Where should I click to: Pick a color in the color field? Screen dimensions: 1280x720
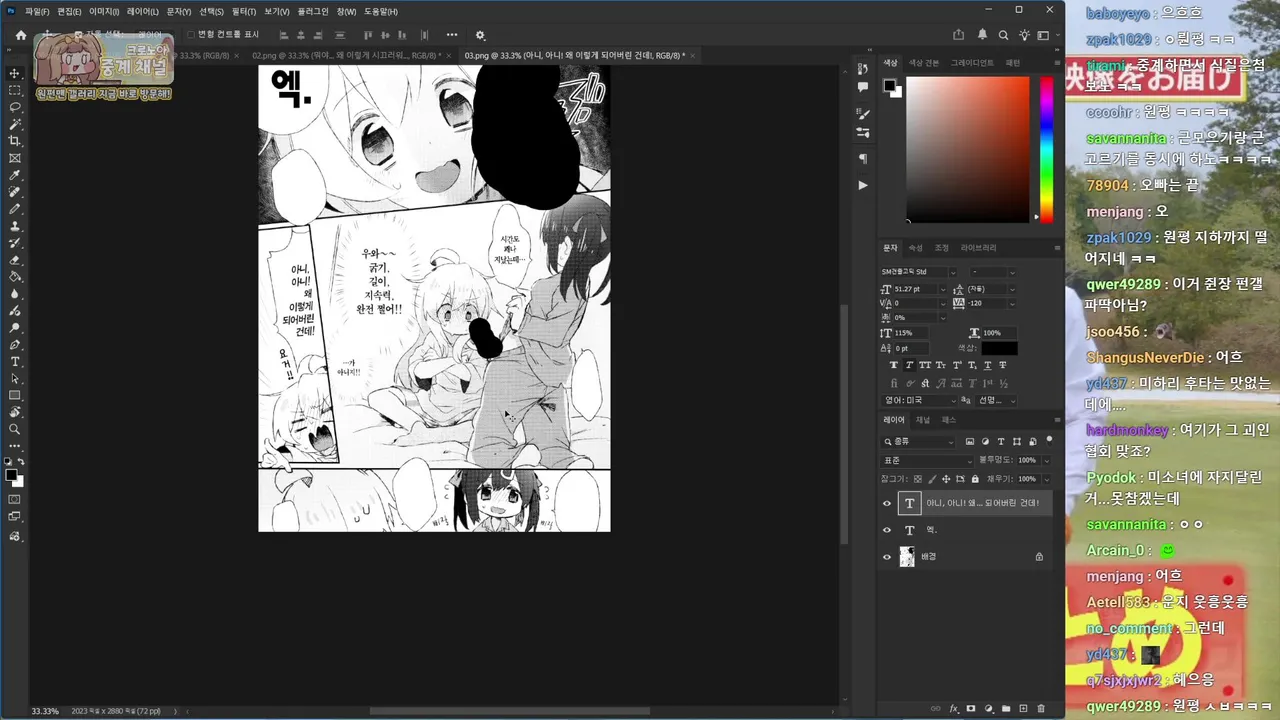(x=968, y=149)
